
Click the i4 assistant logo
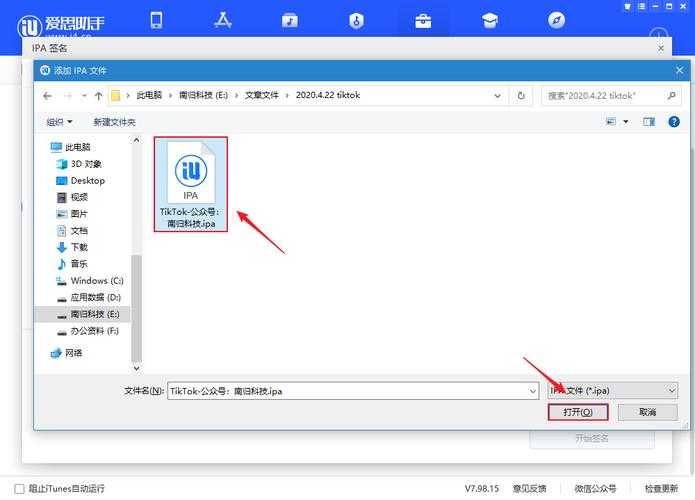(60, 25)
